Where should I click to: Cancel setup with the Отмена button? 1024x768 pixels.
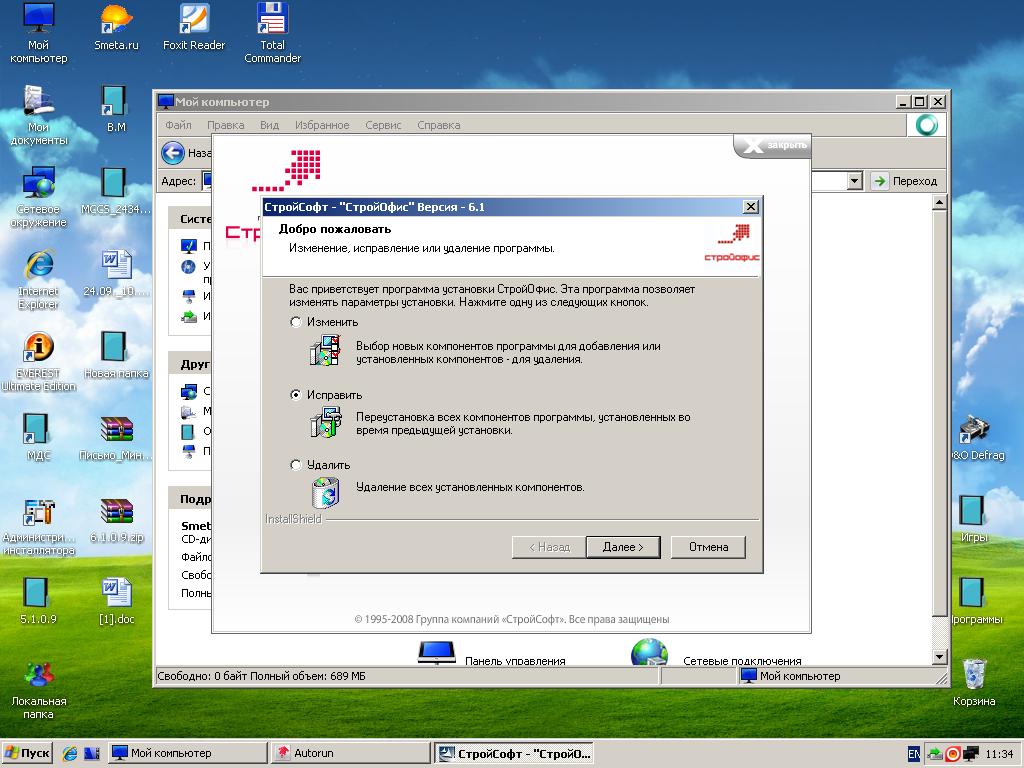[x=709, y=547]
